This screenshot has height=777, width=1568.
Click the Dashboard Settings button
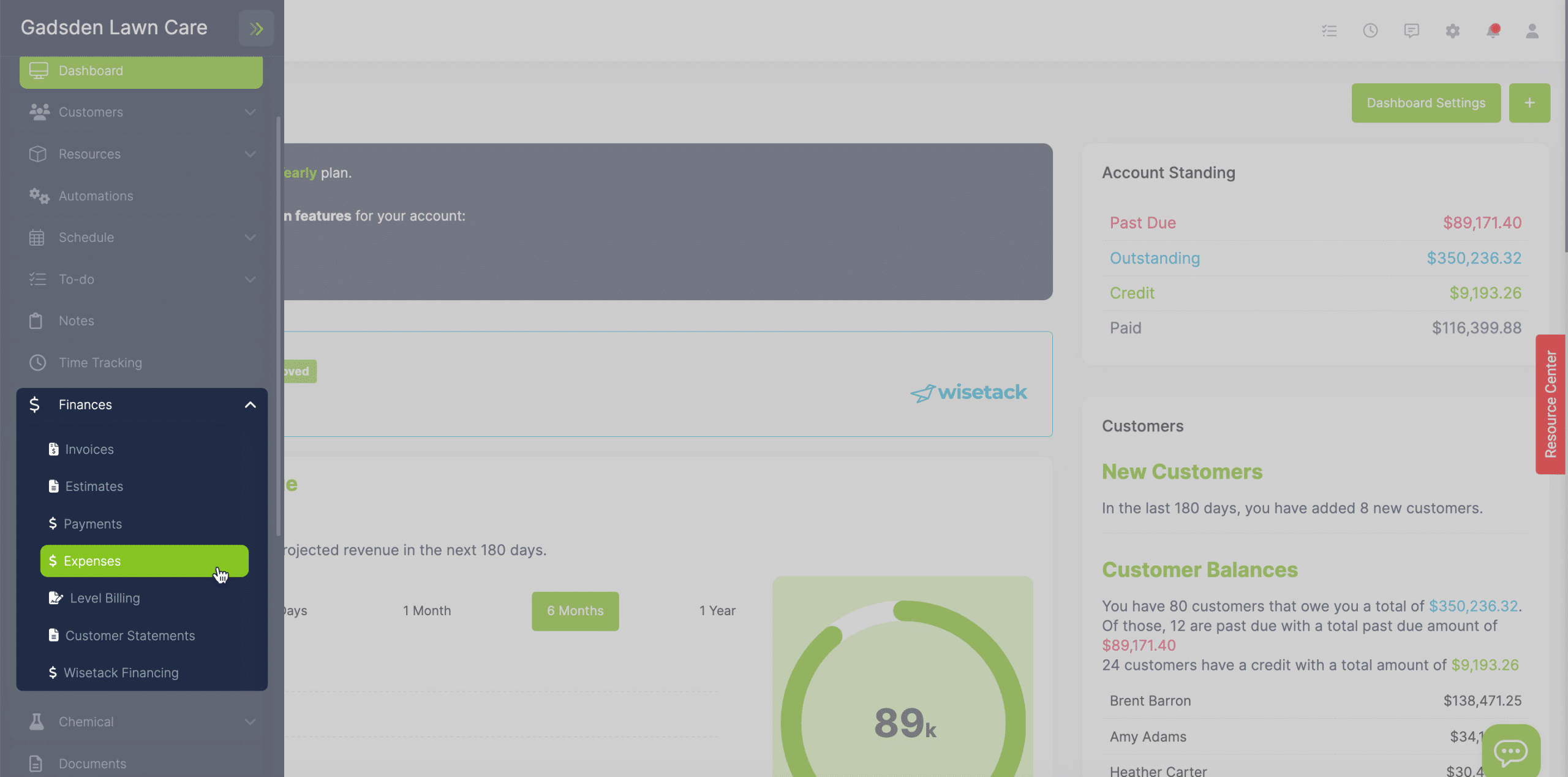click(1426, 103)
